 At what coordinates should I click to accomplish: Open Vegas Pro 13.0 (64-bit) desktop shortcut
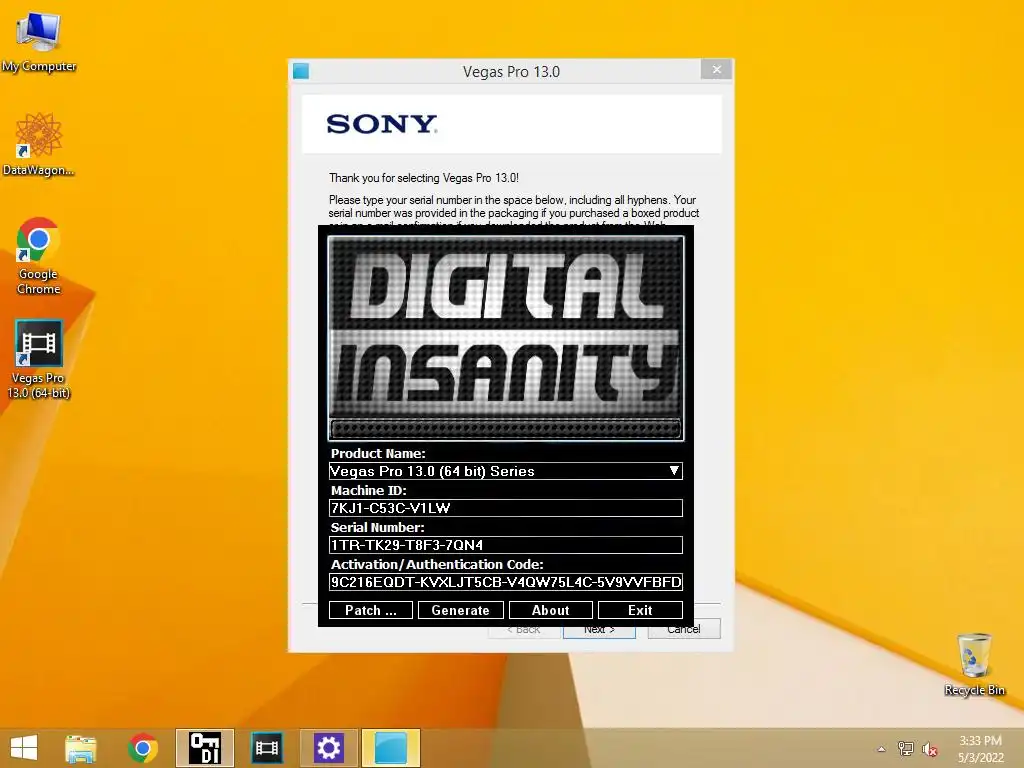39,359
